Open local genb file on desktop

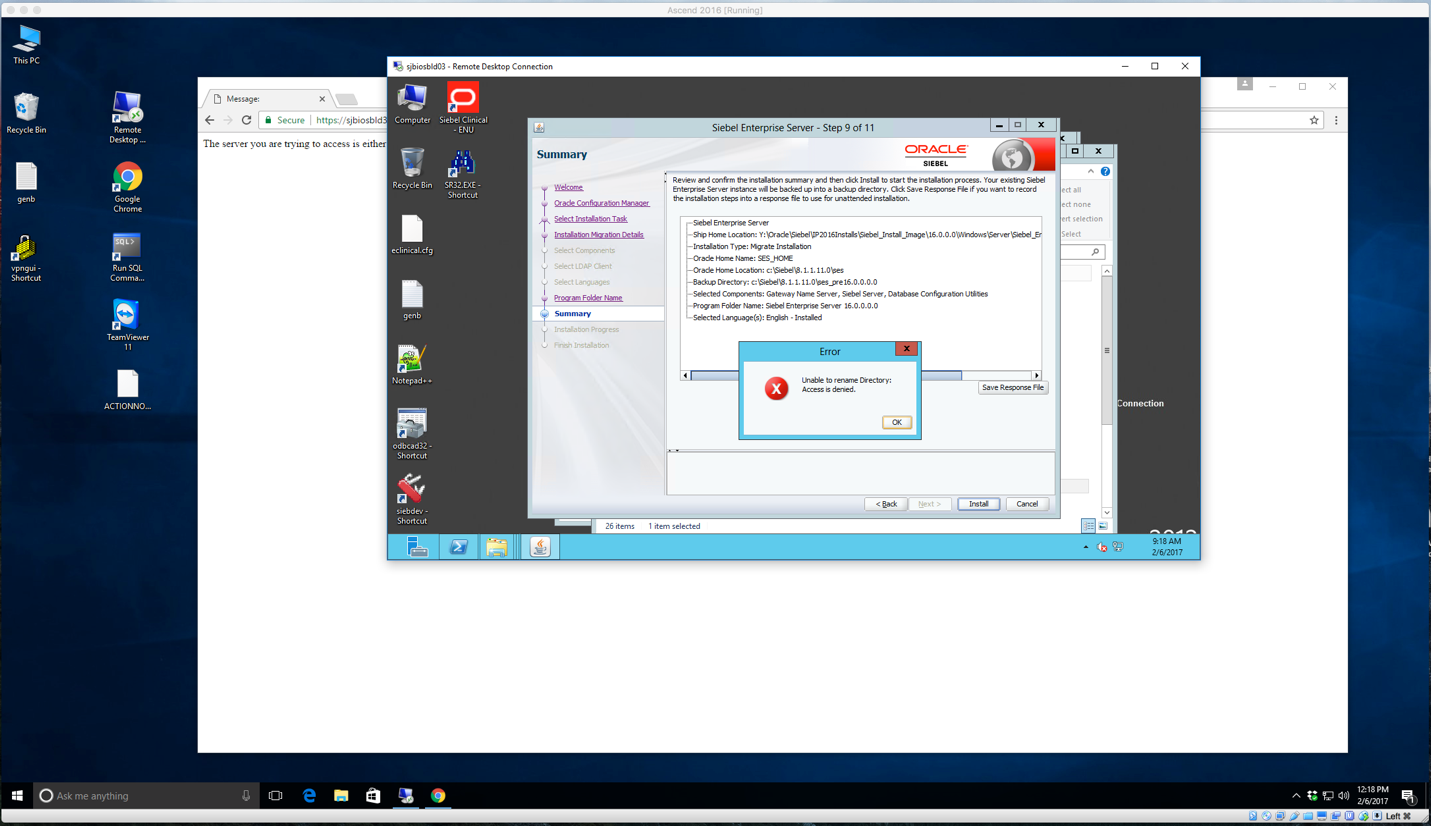pyautogui.click(x=26, y=183)
